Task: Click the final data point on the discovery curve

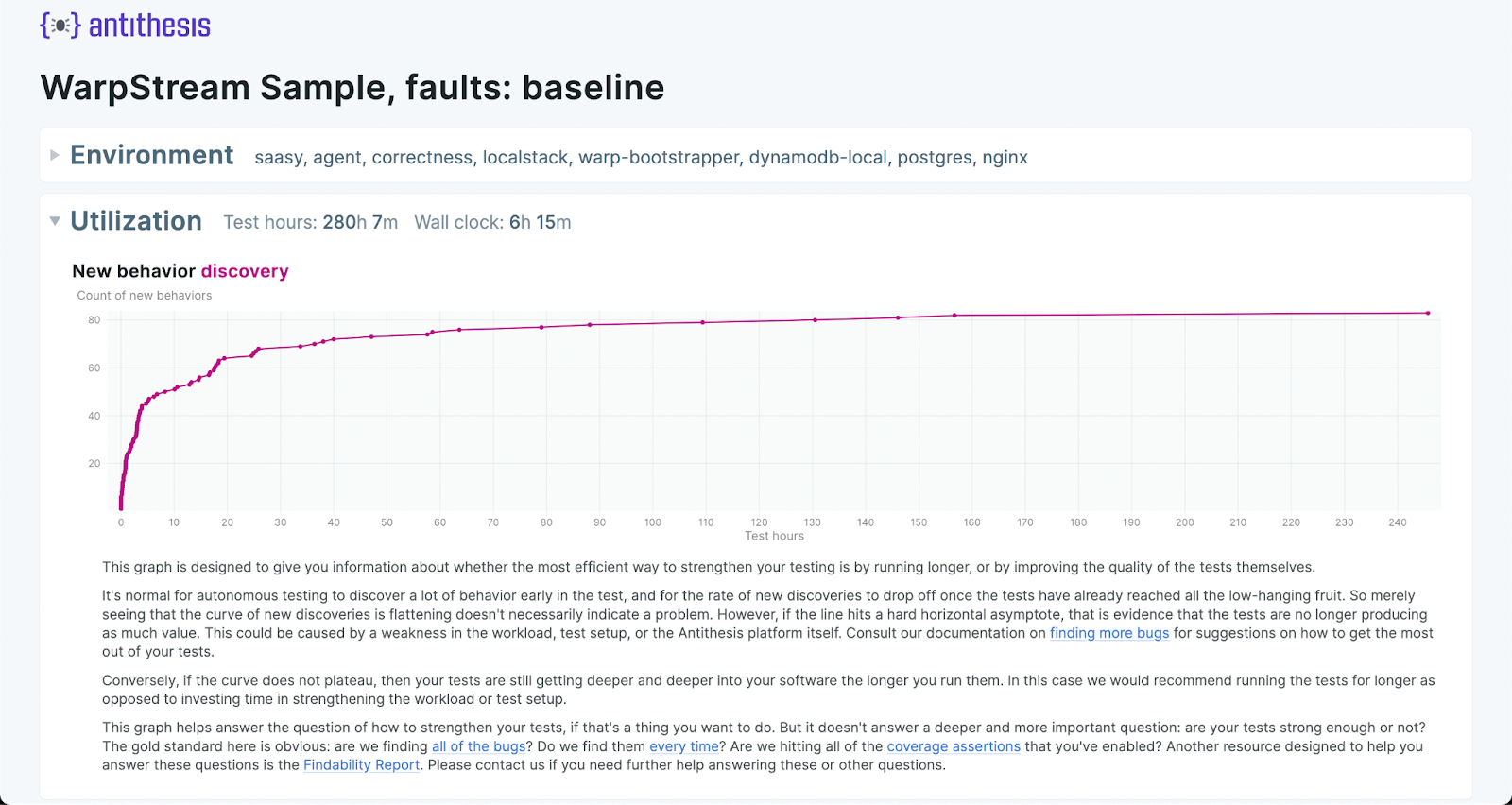Action: click(x=1427, y=311)
